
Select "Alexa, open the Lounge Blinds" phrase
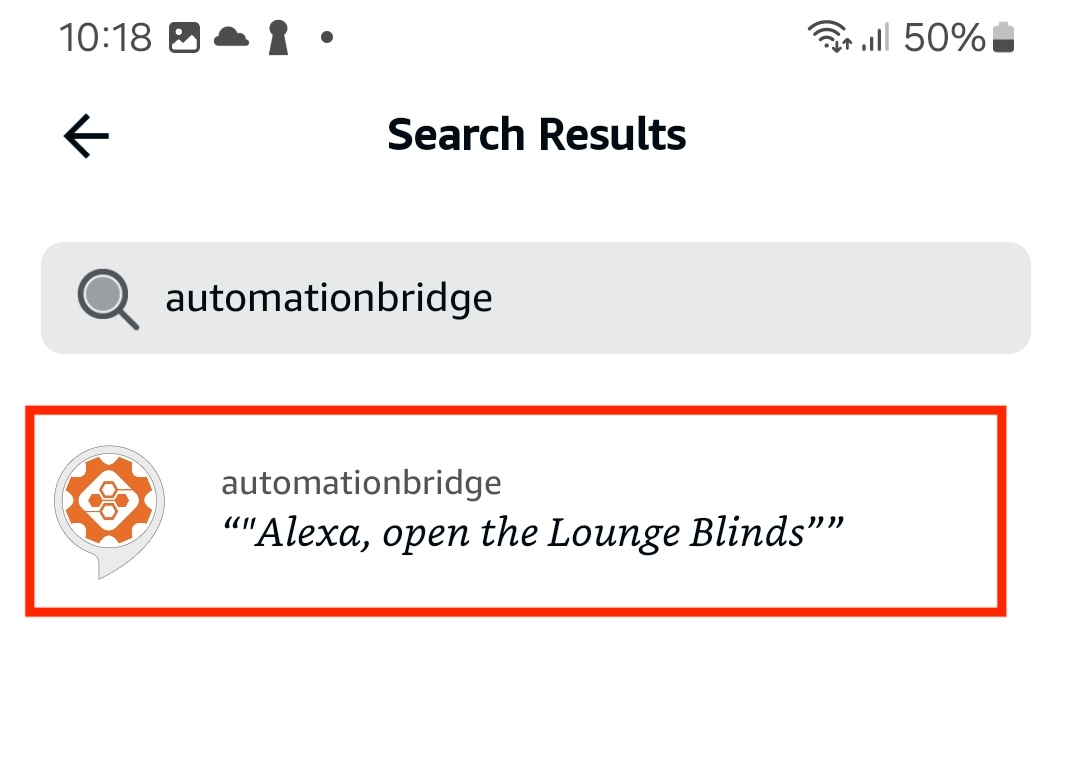[532, 532]
